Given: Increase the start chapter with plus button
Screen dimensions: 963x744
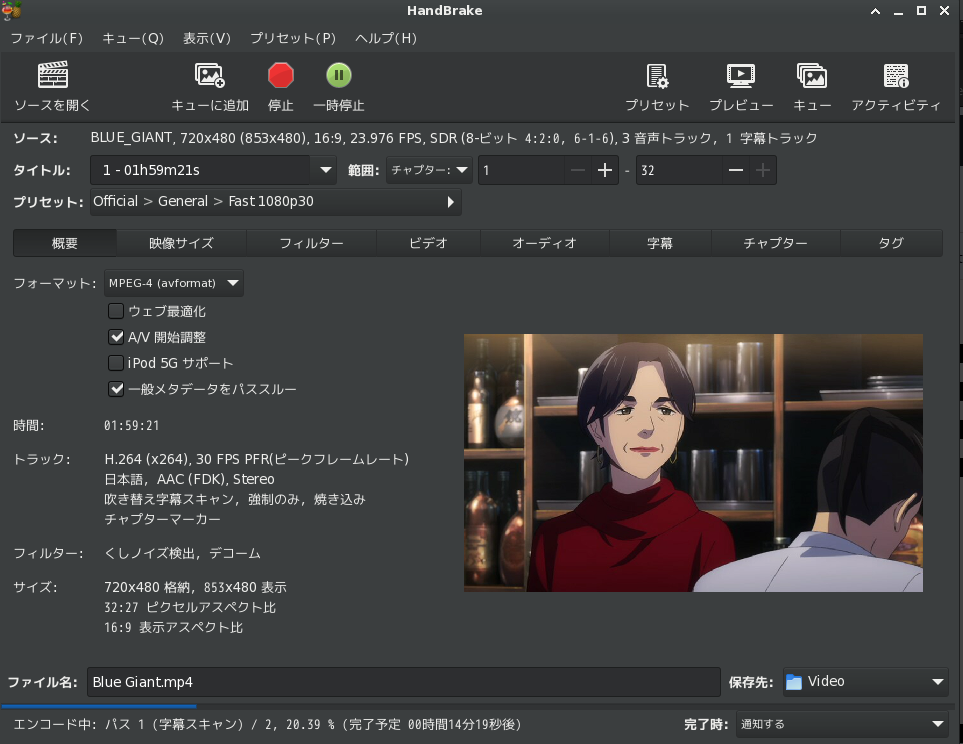Looking at the screenshot, I should coord(604,170).
